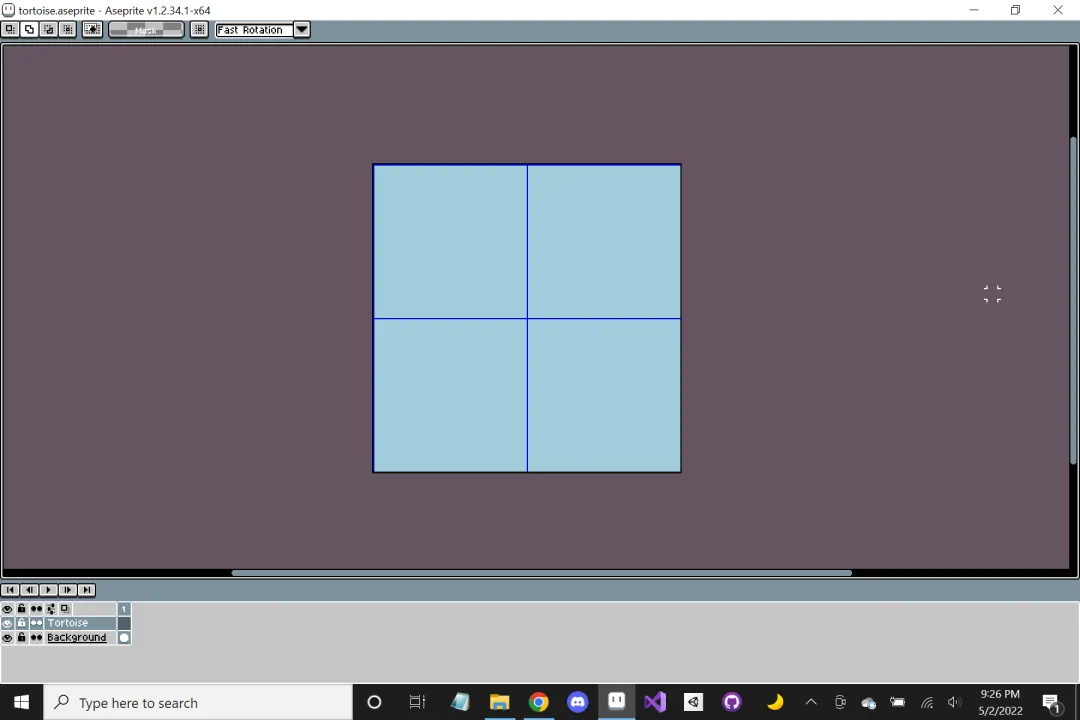The height and width of the screenshot is (720, 1080).
Task: Click the Fast Rotation algorithm field
Action: pos(254,30)
